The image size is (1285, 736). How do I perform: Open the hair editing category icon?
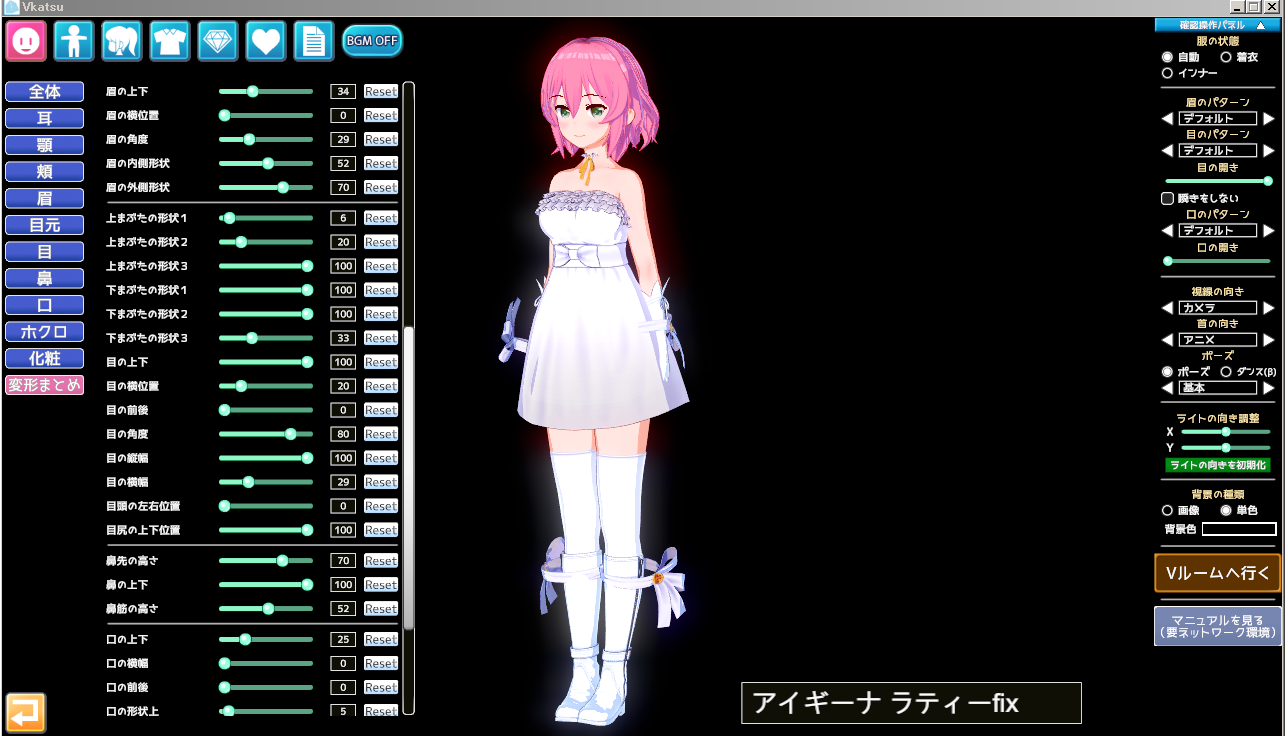[x=122, y=41]
